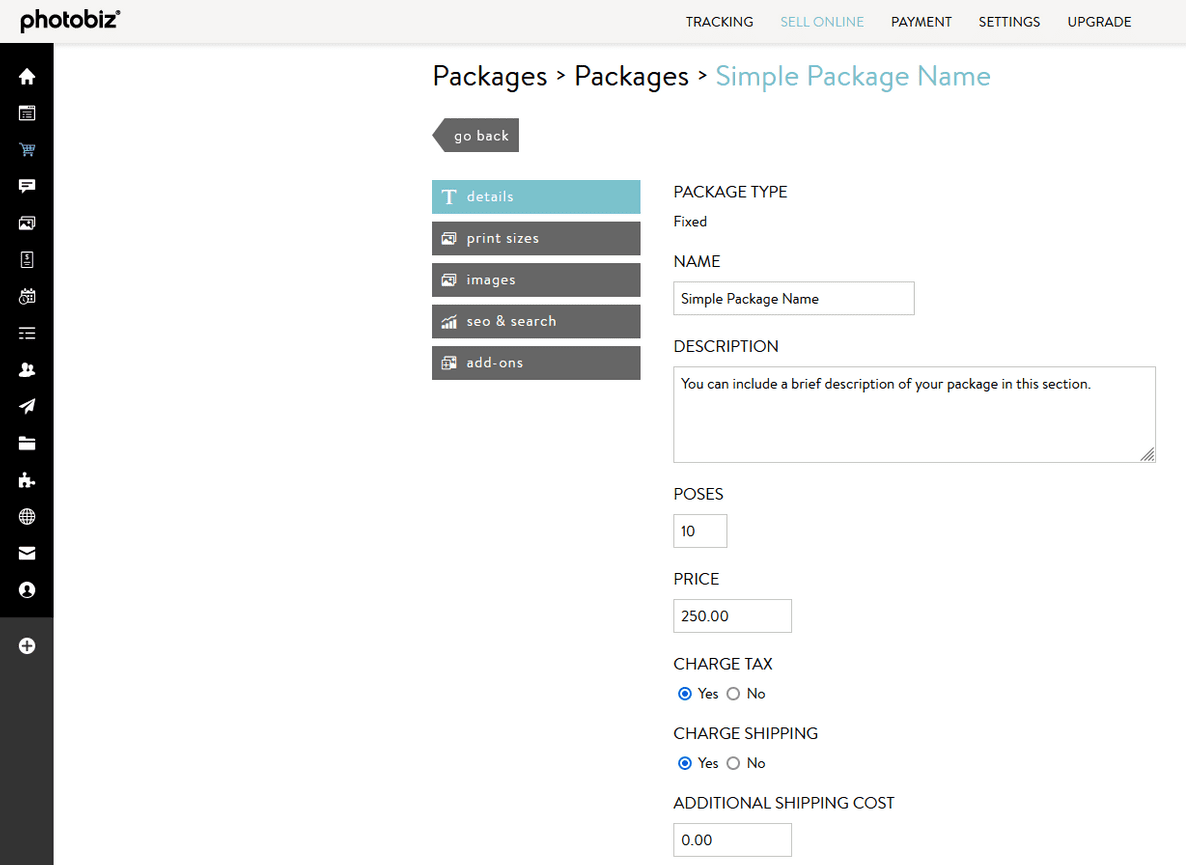Set Charge Tax to No
This screenshot has height=865, width=1186.
tap(734, 693)
